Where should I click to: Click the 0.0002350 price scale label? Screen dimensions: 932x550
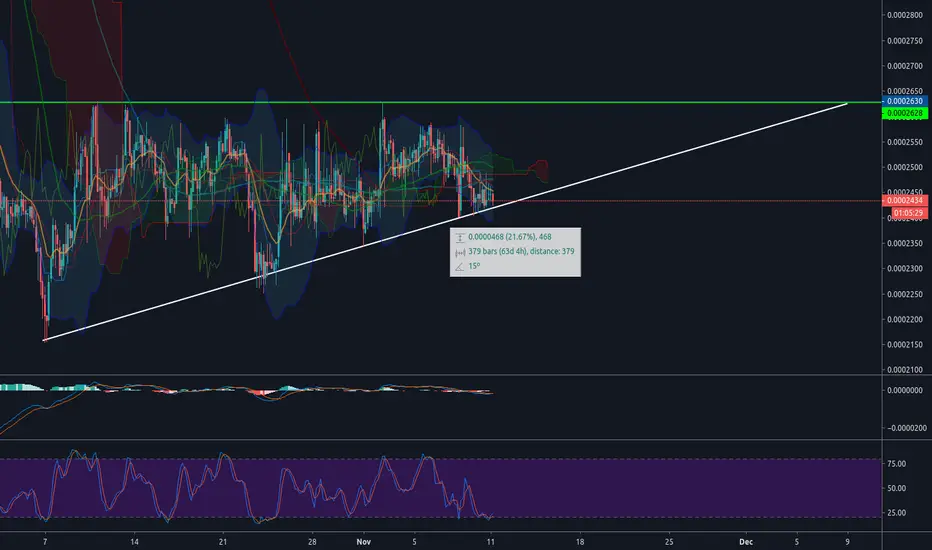pyautogui.click(x=905, y=244)
